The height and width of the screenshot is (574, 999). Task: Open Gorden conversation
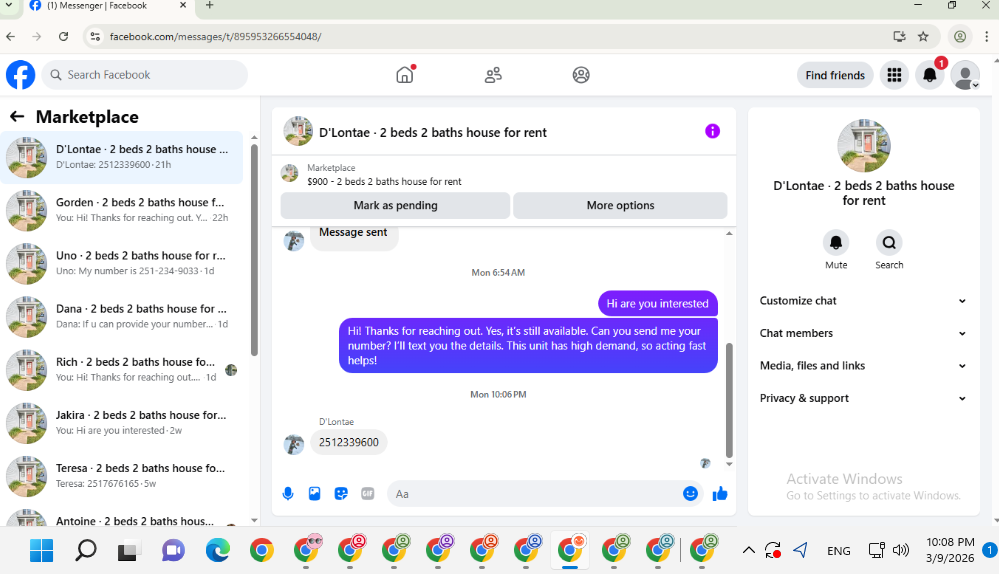pos(122,210)
